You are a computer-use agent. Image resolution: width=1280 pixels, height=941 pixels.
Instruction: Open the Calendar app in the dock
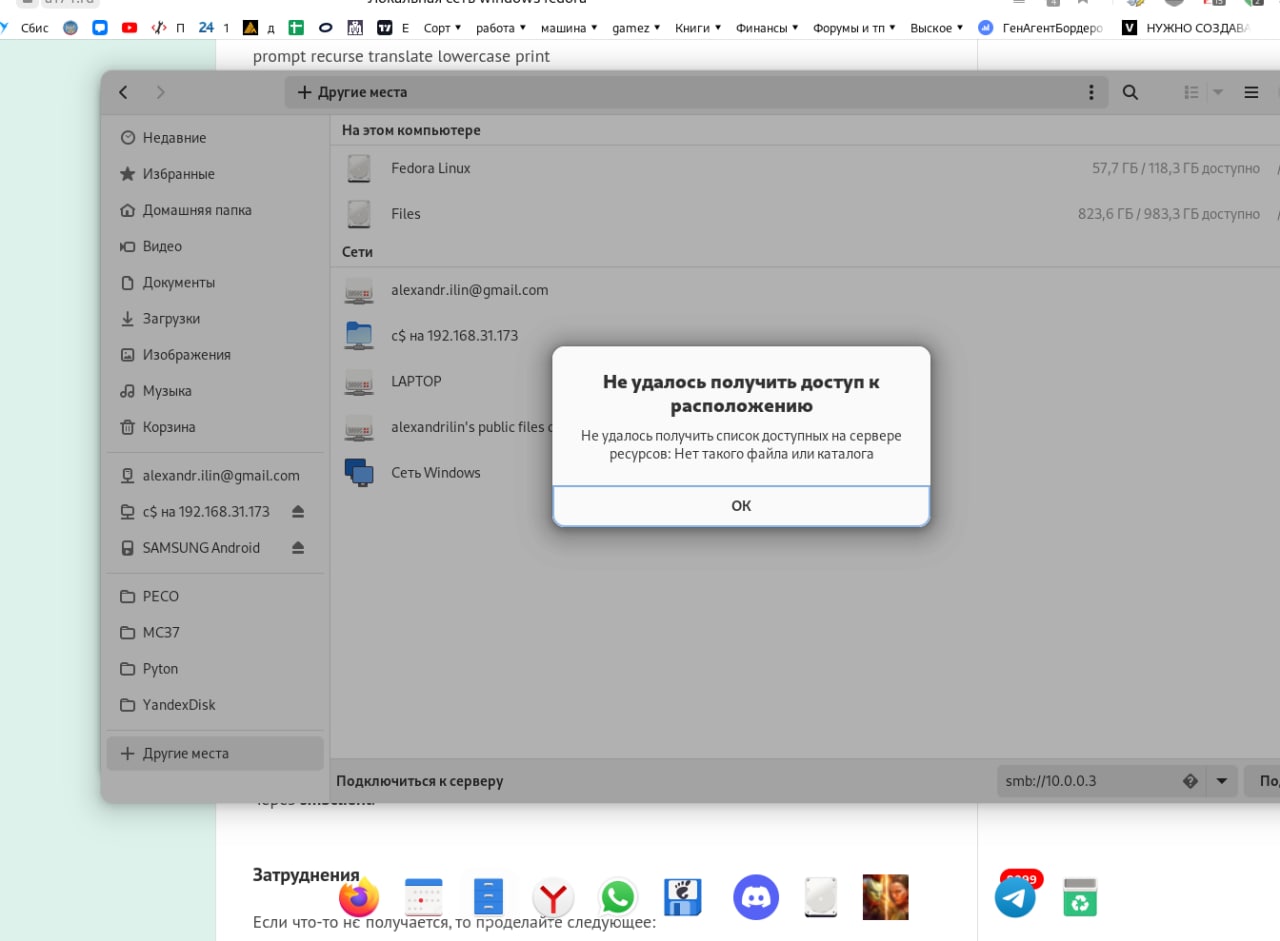[423, 897]
